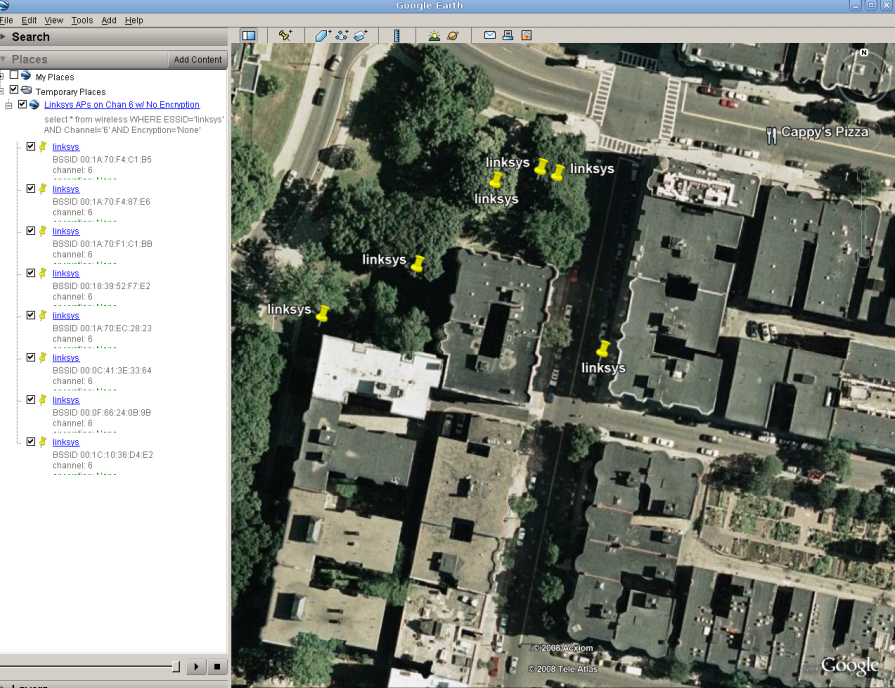The height and width of the screenshot is (688, 895).
Task: Open Linksys APs on Chan 6 link
Action: coord(122,104)
